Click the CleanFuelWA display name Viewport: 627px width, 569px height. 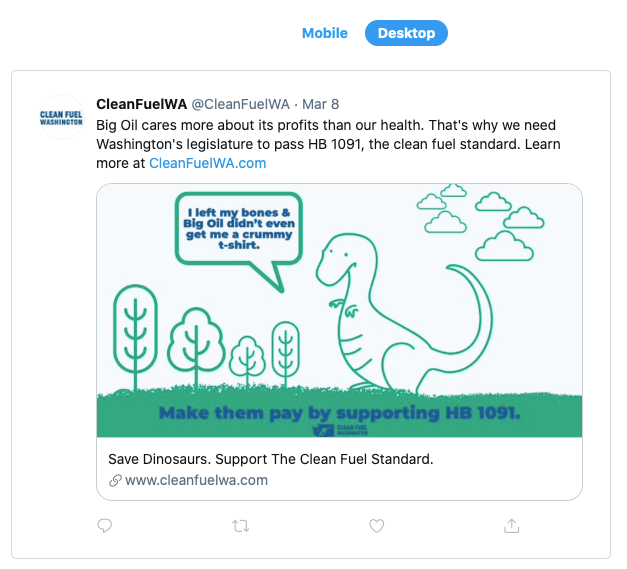(141, 104)
